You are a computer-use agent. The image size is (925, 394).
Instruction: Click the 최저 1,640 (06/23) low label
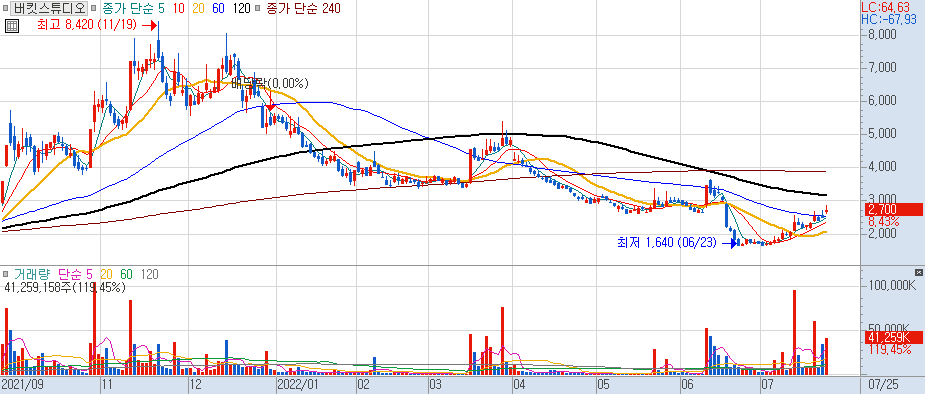click(667, 242)
